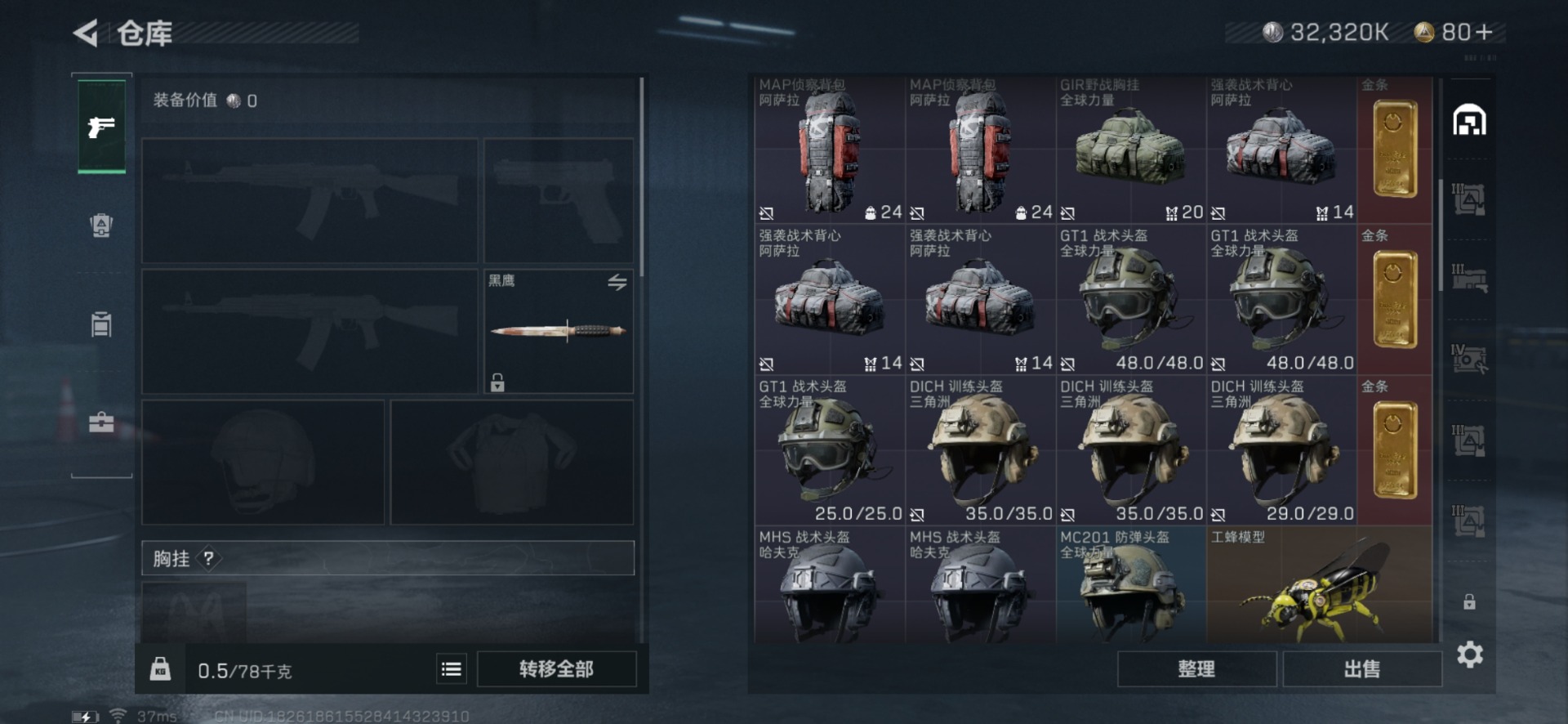The image size is (1568, 724).
Task: Open the expansion box IV storage icon
Action: pos(1468,359)
